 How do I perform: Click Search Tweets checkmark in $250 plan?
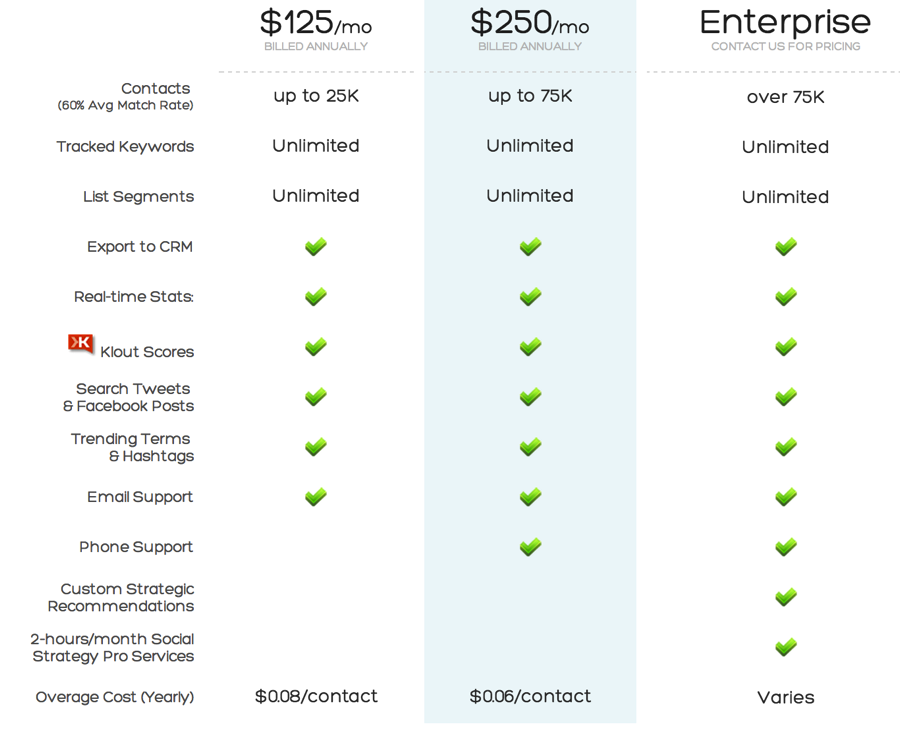(530, 397)
